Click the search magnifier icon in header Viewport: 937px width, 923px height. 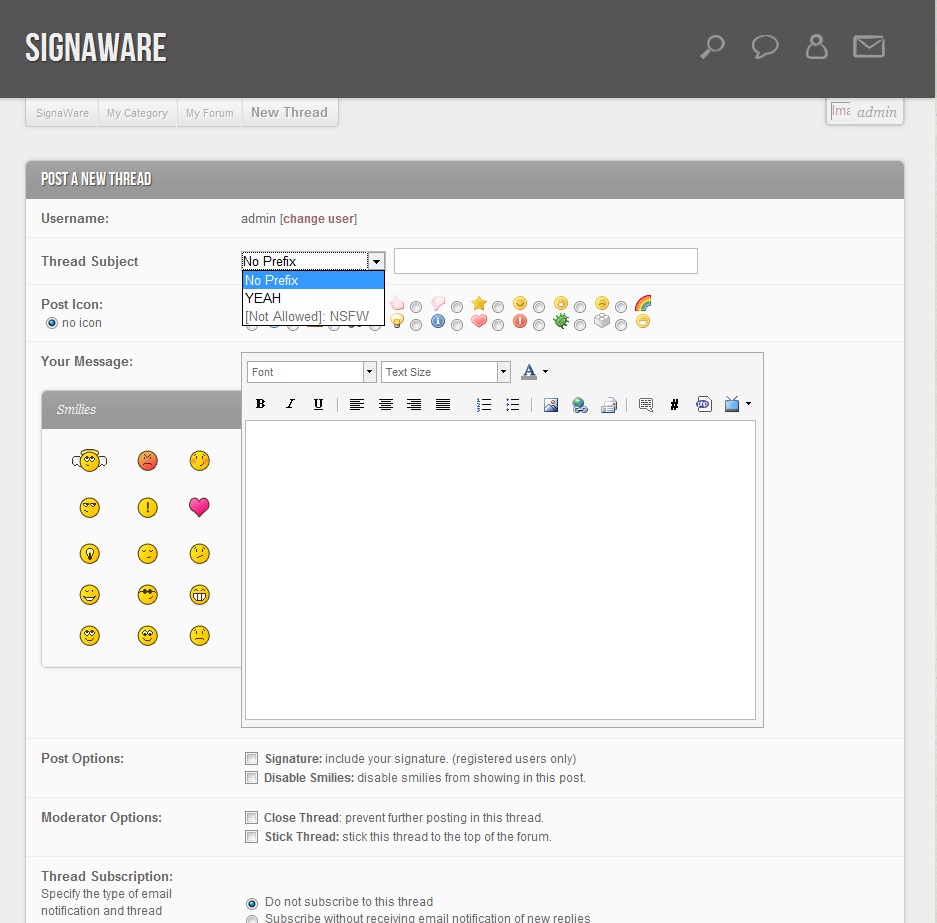pyautogui.click(x=712, y=47)
